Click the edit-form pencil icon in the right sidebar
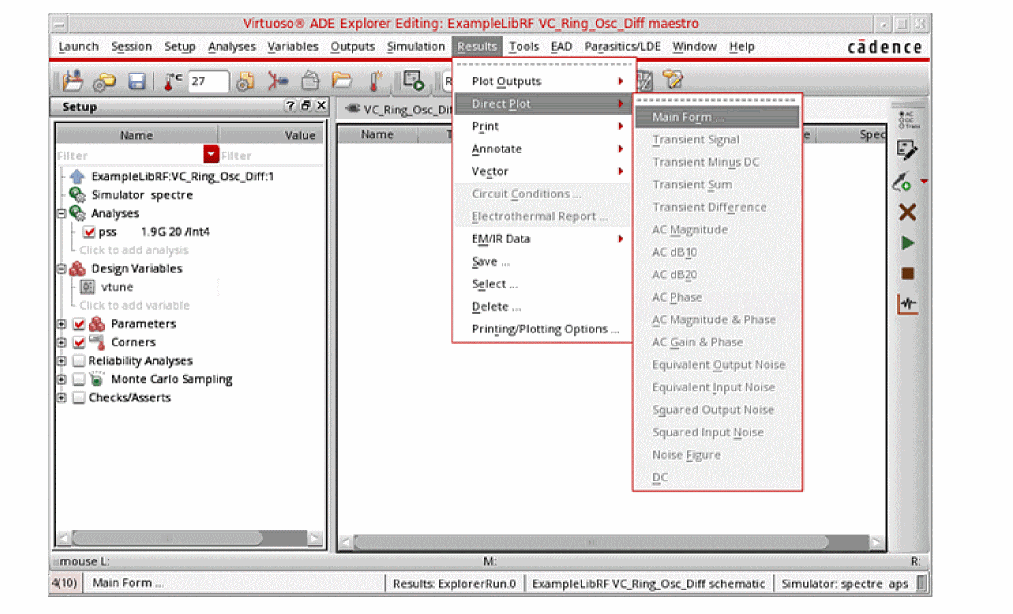The height and width of the screenshot is (614, 1013). [906, 151]
